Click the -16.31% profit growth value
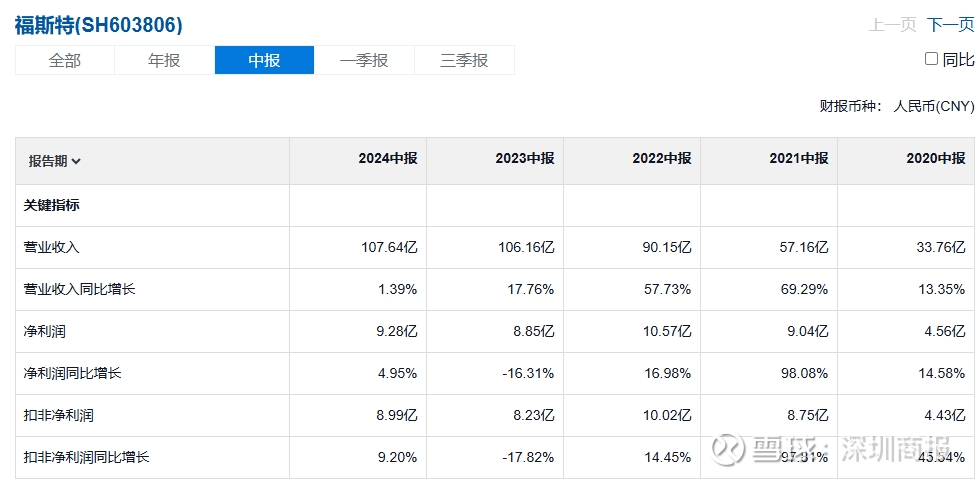The width and height of the screenshot is (980, 479). (529, 373)
